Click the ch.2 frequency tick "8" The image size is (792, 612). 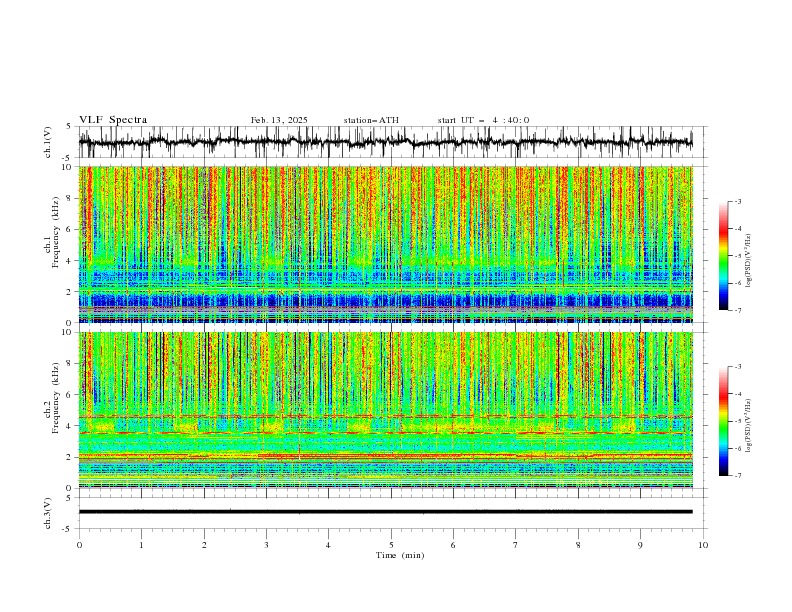click(x=70, y=364)
